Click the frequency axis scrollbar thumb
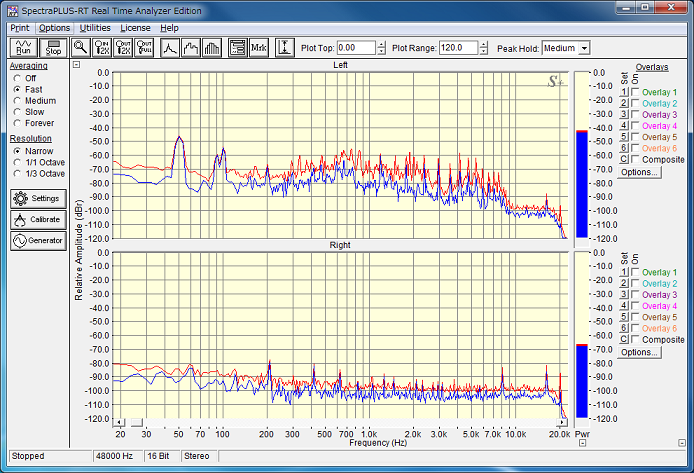The height and width of the screenshot is (473, 694). [137, 422]
